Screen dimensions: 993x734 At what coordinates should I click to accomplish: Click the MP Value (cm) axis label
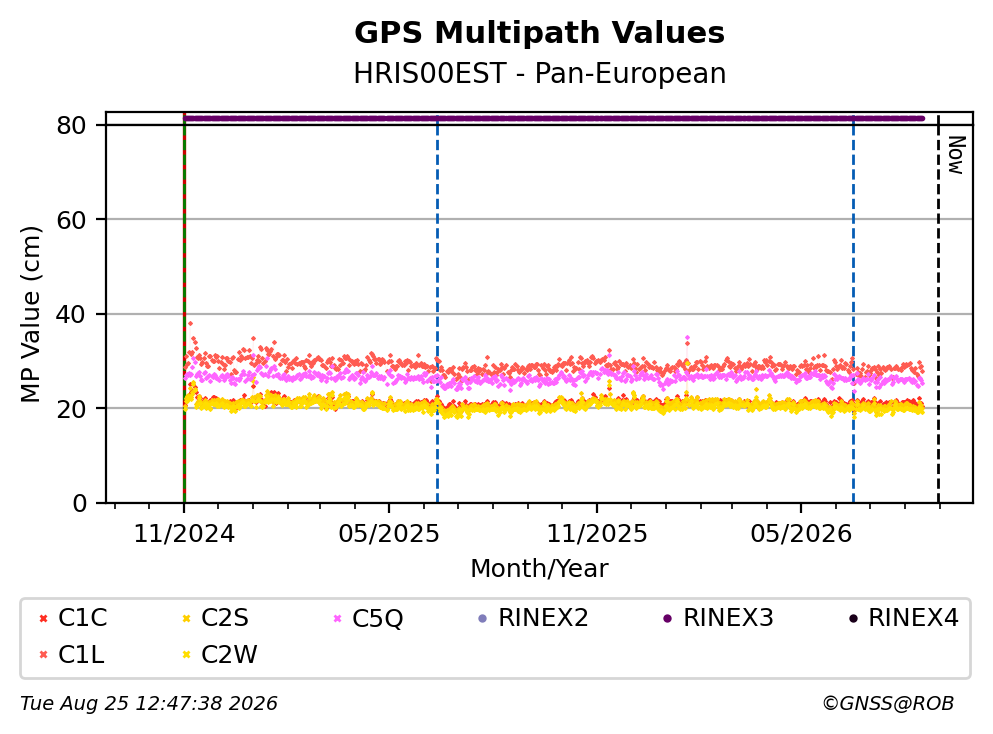pyautogui.click(x=30, y=314)
